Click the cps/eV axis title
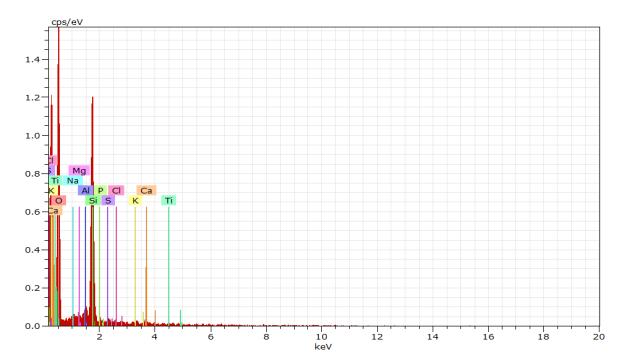621x364 pixels. pos(67,22)
